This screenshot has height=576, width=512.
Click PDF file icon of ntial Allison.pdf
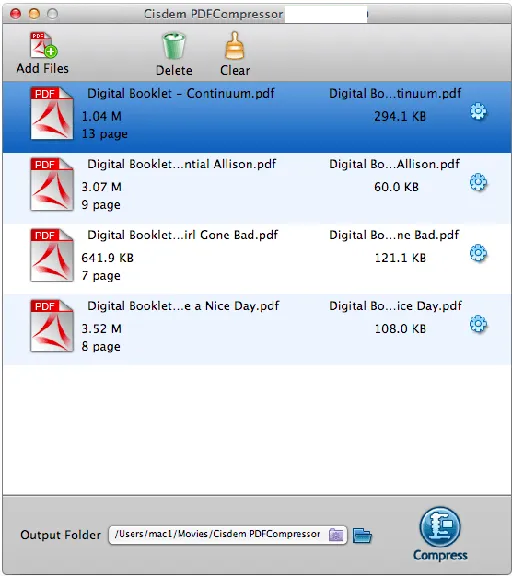pyautogui.click(x=52, y=184)
